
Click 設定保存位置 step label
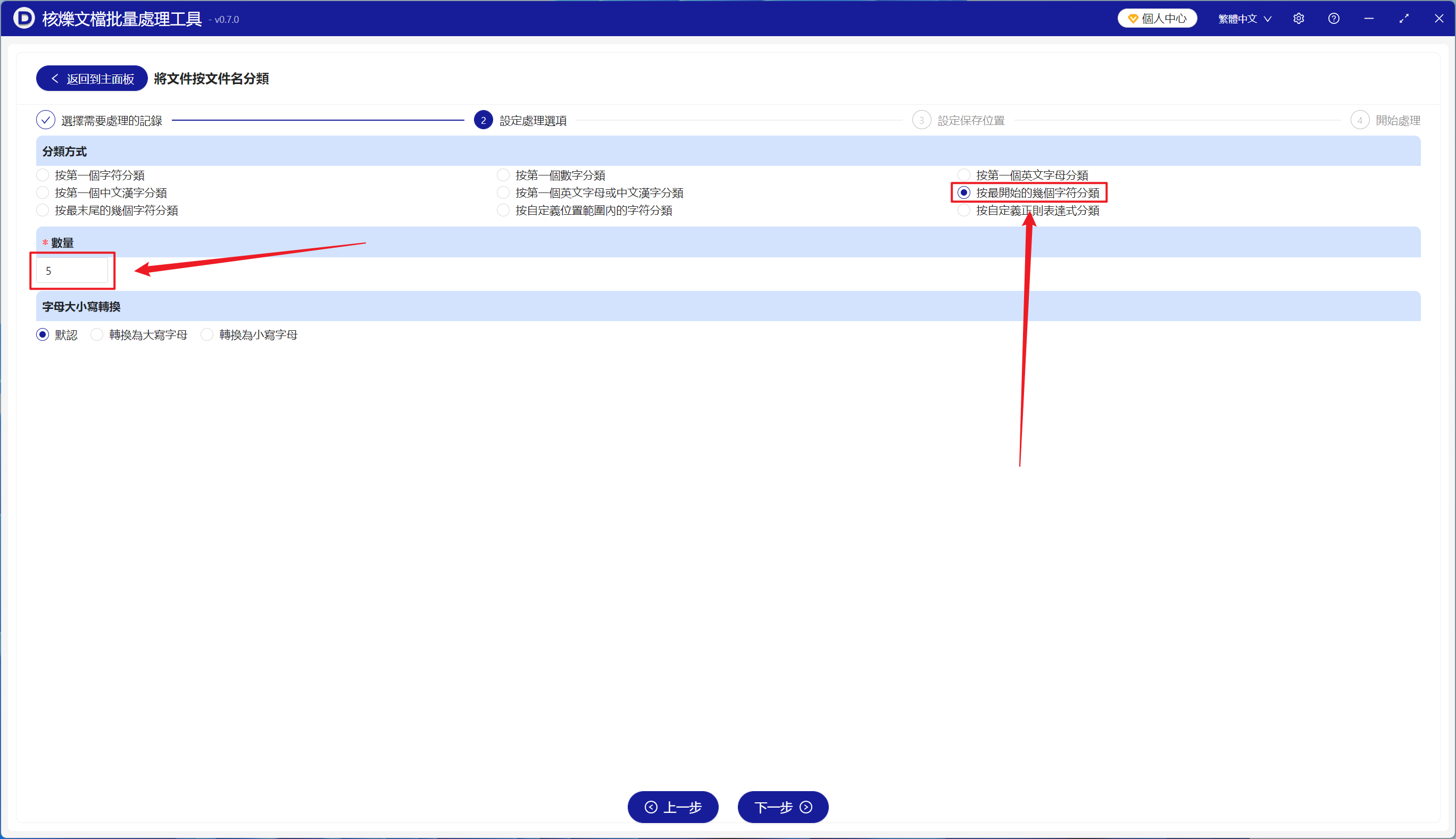(x=971, y=121)
